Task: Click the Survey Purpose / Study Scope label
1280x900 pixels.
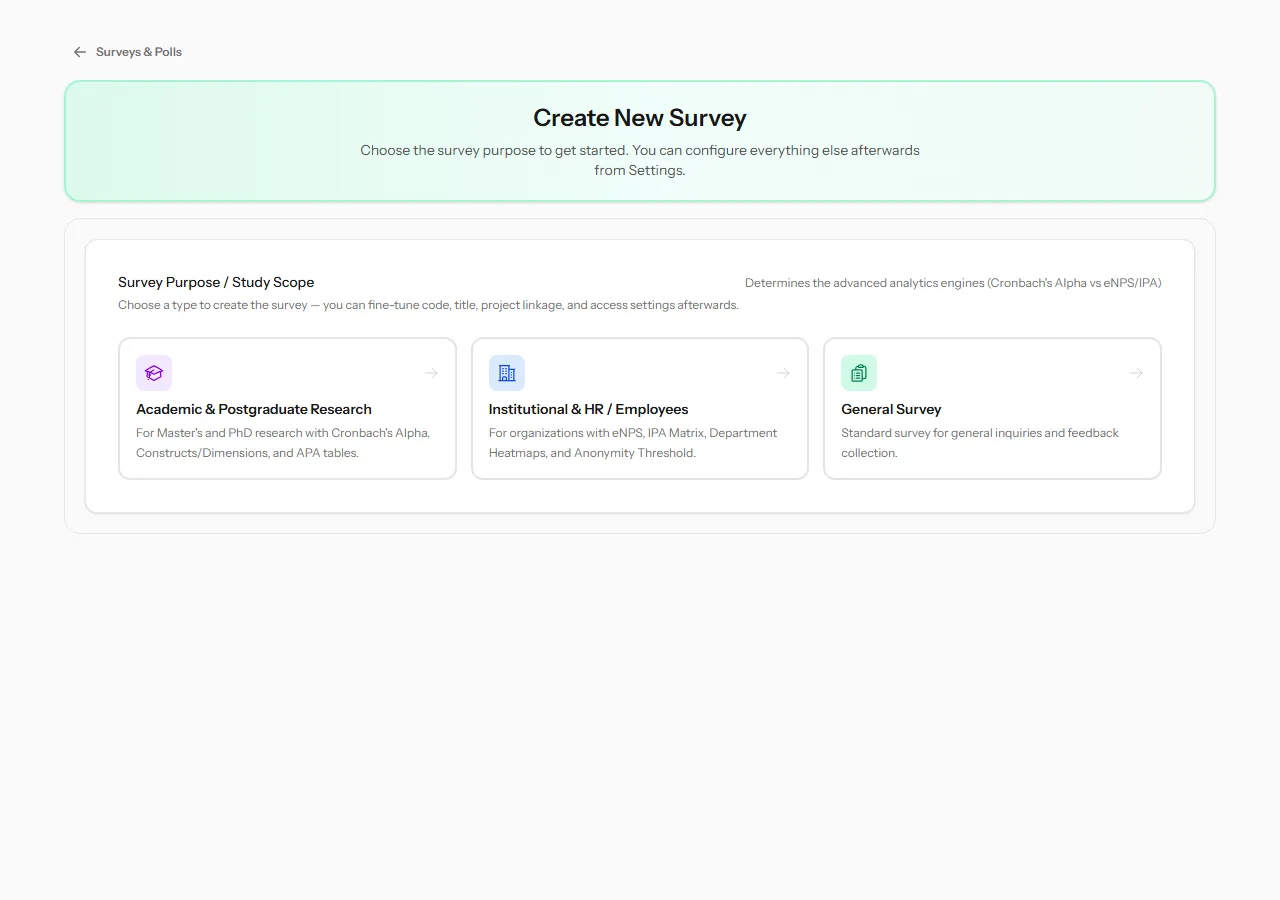Action: [x=216, y=282]
